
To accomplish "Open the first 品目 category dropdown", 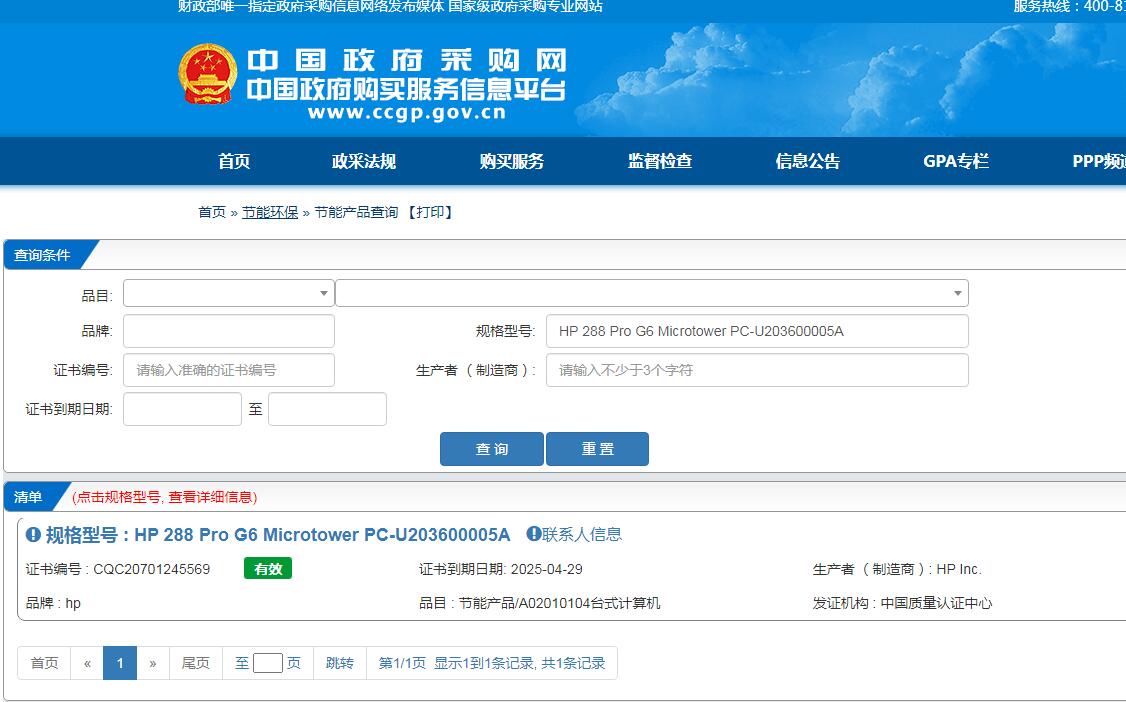I will coord(228,293).
